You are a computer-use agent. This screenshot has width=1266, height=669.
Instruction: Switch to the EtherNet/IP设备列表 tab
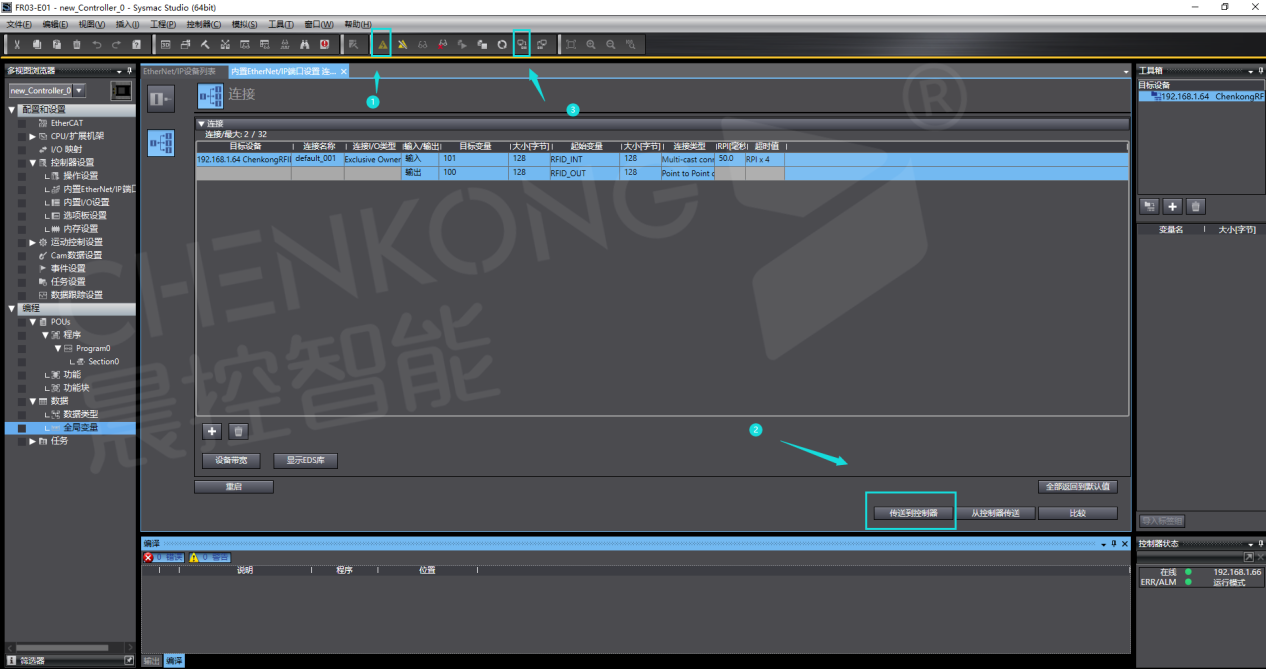pyautogui.click(x=179, y=72)
